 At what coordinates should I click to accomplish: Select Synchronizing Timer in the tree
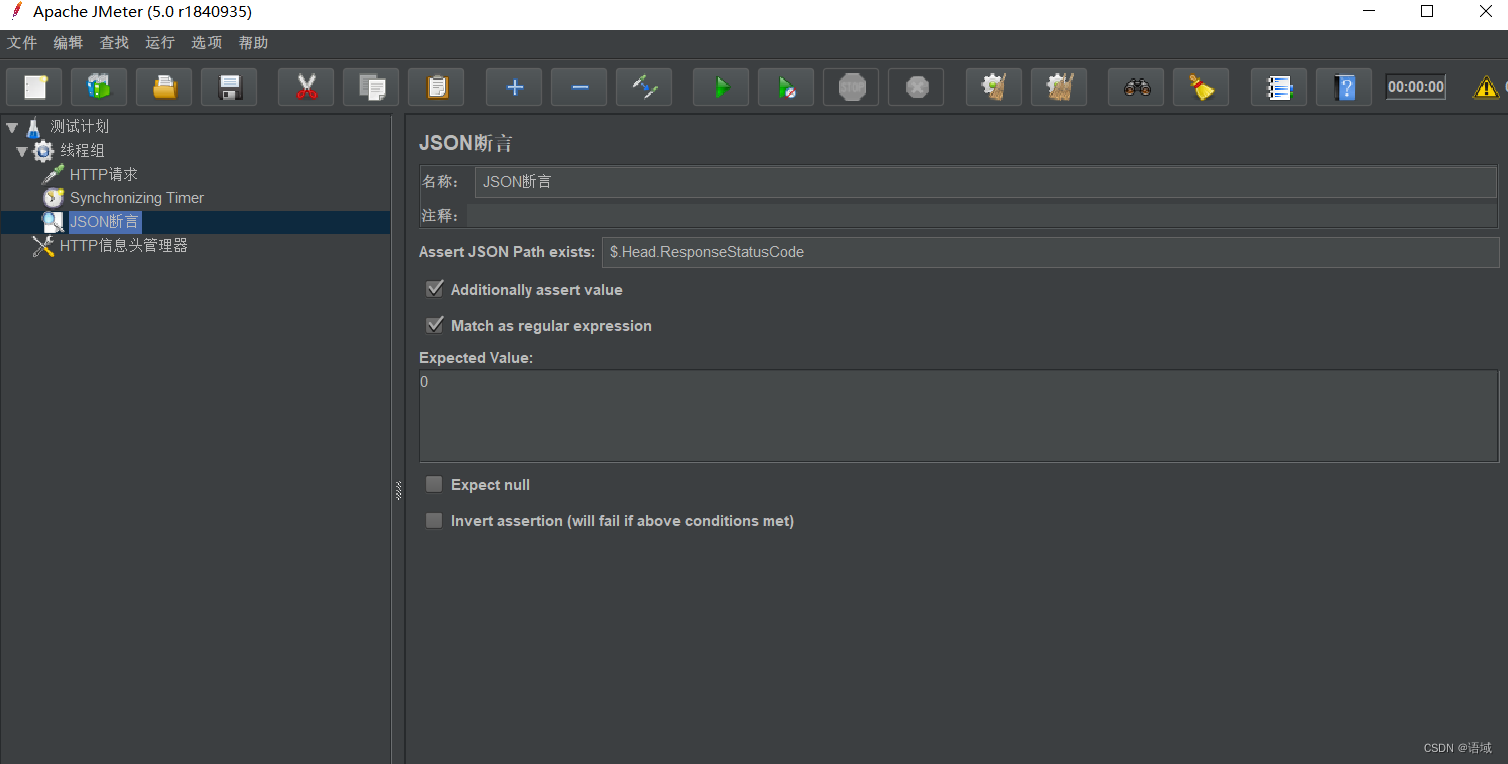[x=137, y=198]
